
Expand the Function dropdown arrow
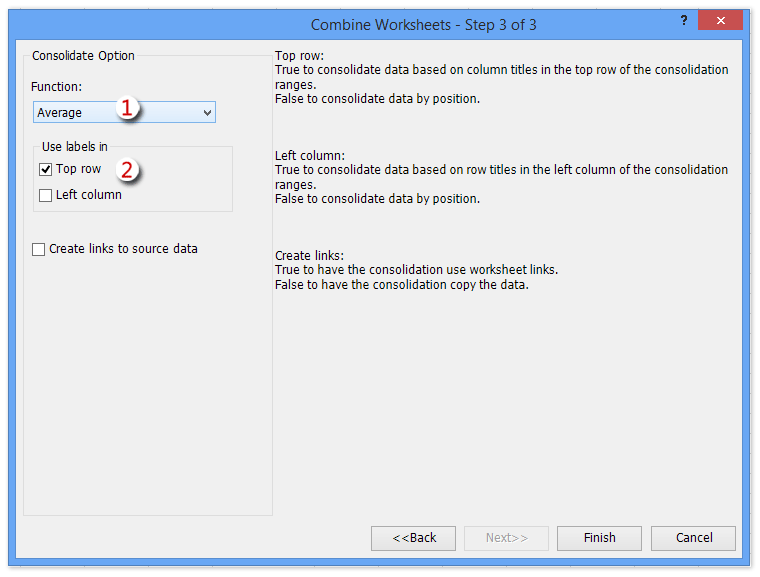[207, 113]
